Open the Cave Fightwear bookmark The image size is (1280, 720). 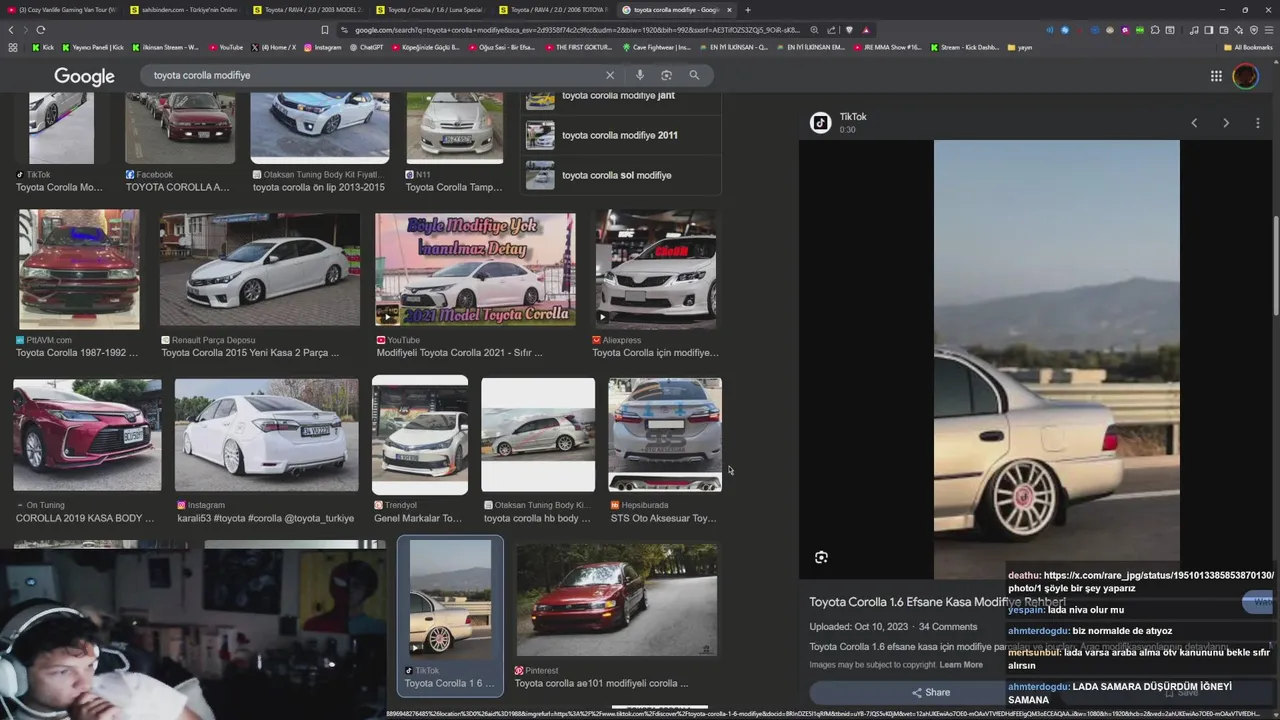coord(656,47)
